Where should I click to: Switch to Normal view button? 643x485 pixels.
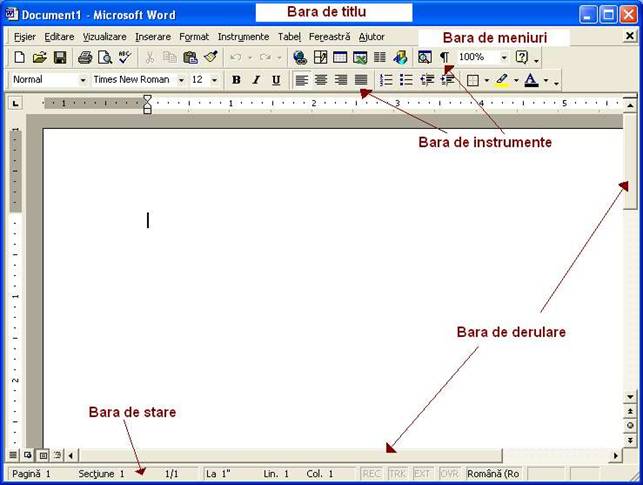point(13,455)
